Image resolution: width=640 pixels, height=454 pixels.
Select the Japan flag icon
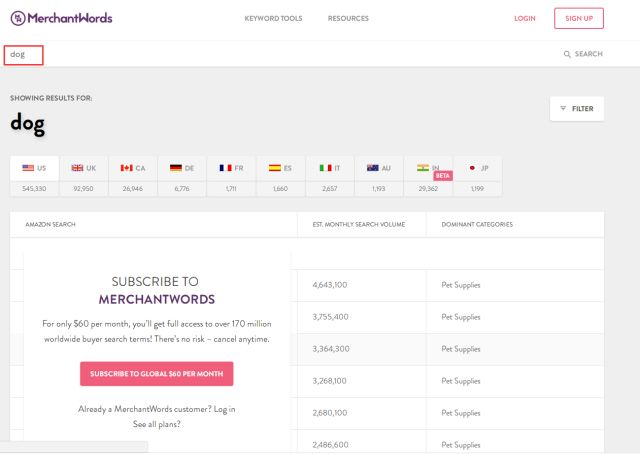pos(472,168)
